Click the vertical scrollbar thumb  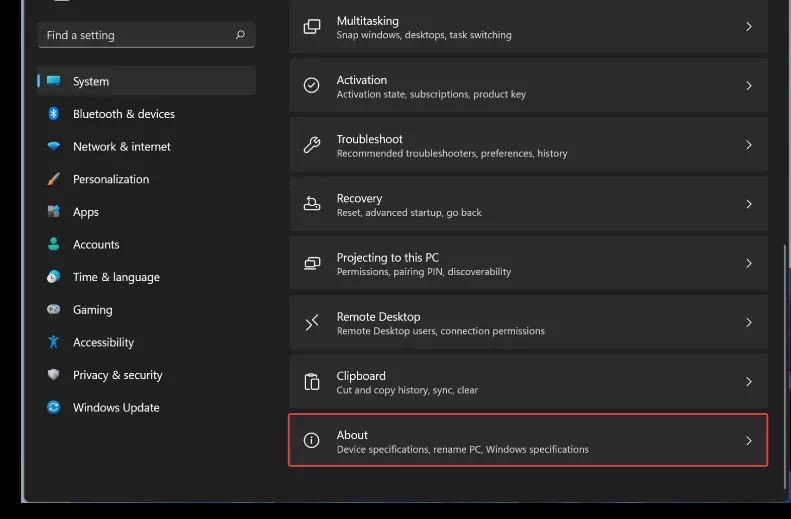[785, 366]
